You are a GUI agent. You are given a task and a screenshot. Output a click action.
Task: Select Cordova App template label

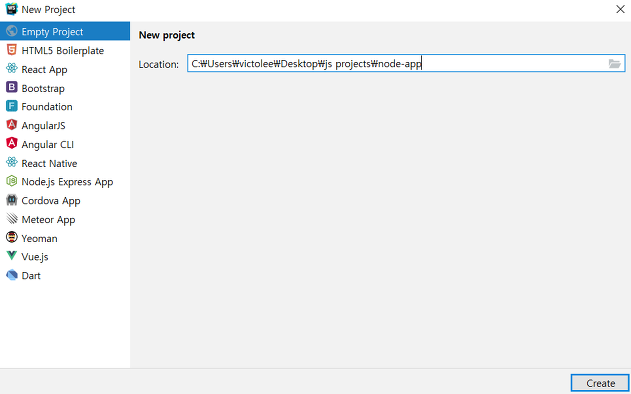click(x=51, y=201)
